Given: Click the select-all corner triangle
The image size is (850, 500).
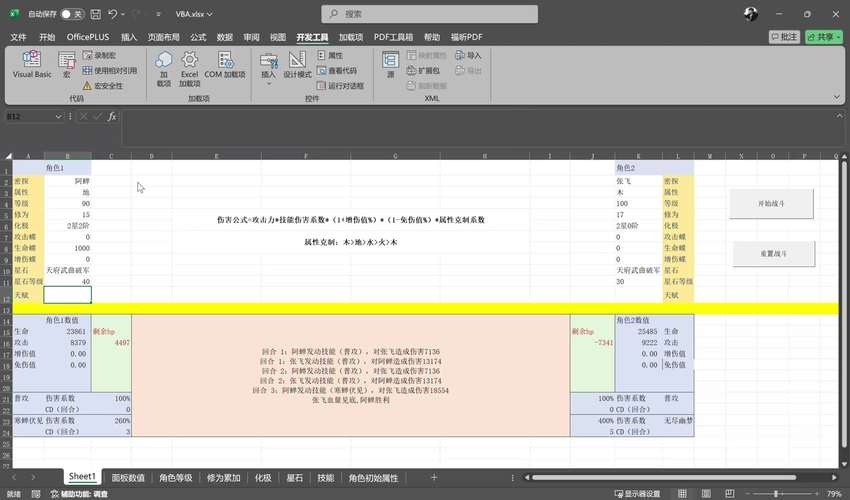Looking at the screenshot, I should (x=8, y=156).
